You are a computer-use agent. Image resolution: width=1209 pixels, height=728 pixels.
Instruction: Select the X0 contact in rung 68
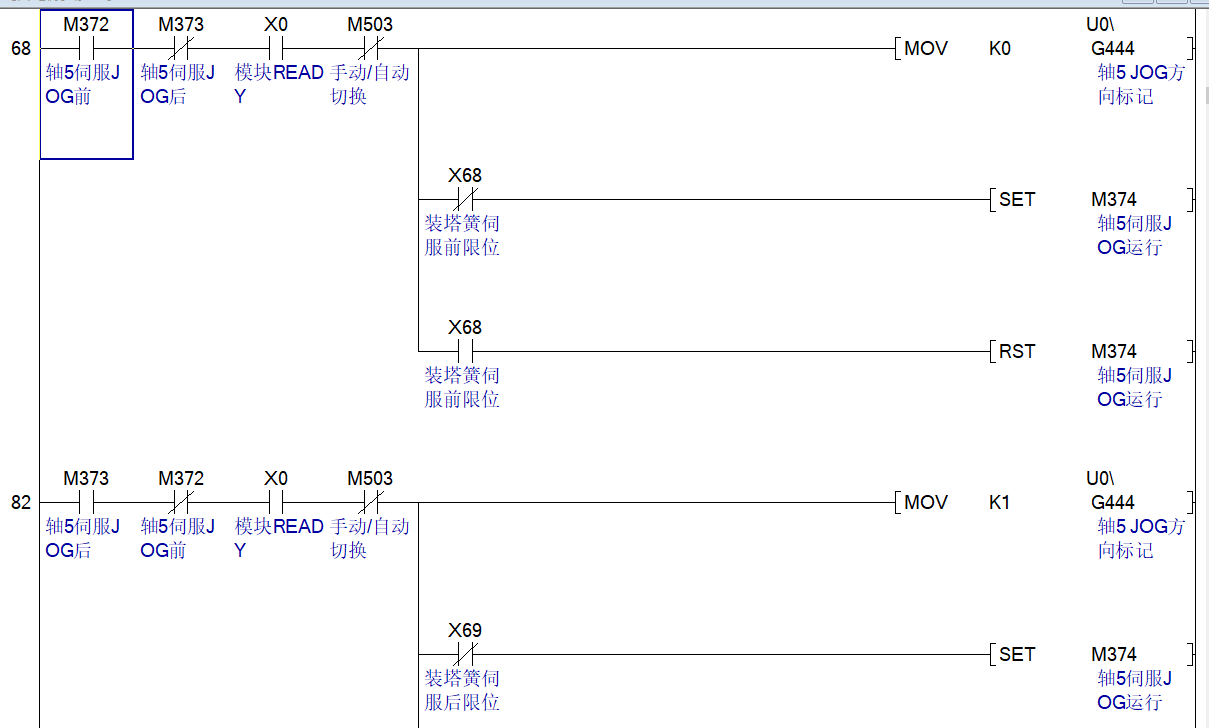coord(276,48)
